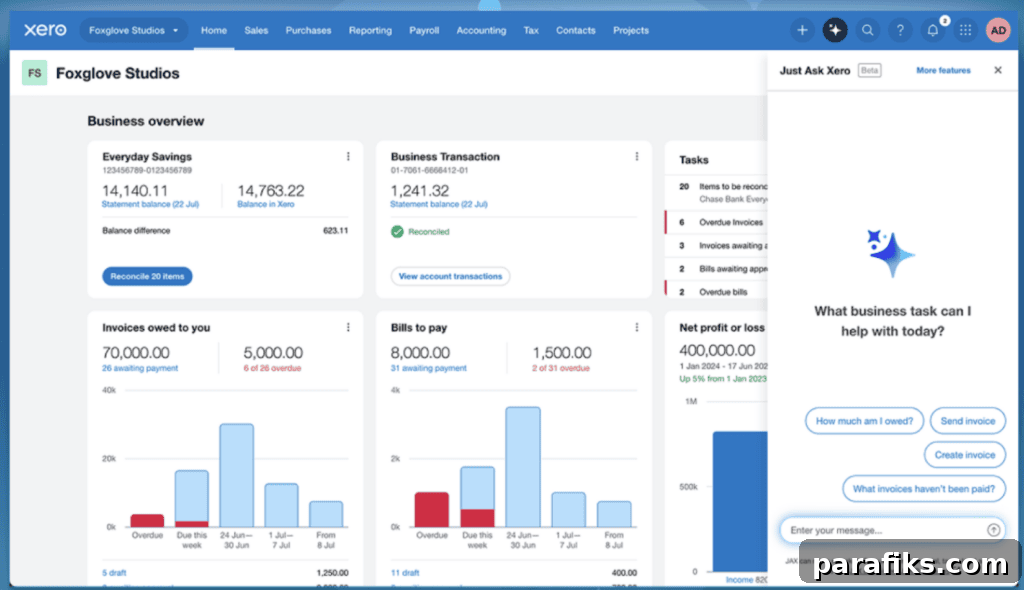
Task: Open 31 awaiting payment bills link
Action: (x=428, y=368)
